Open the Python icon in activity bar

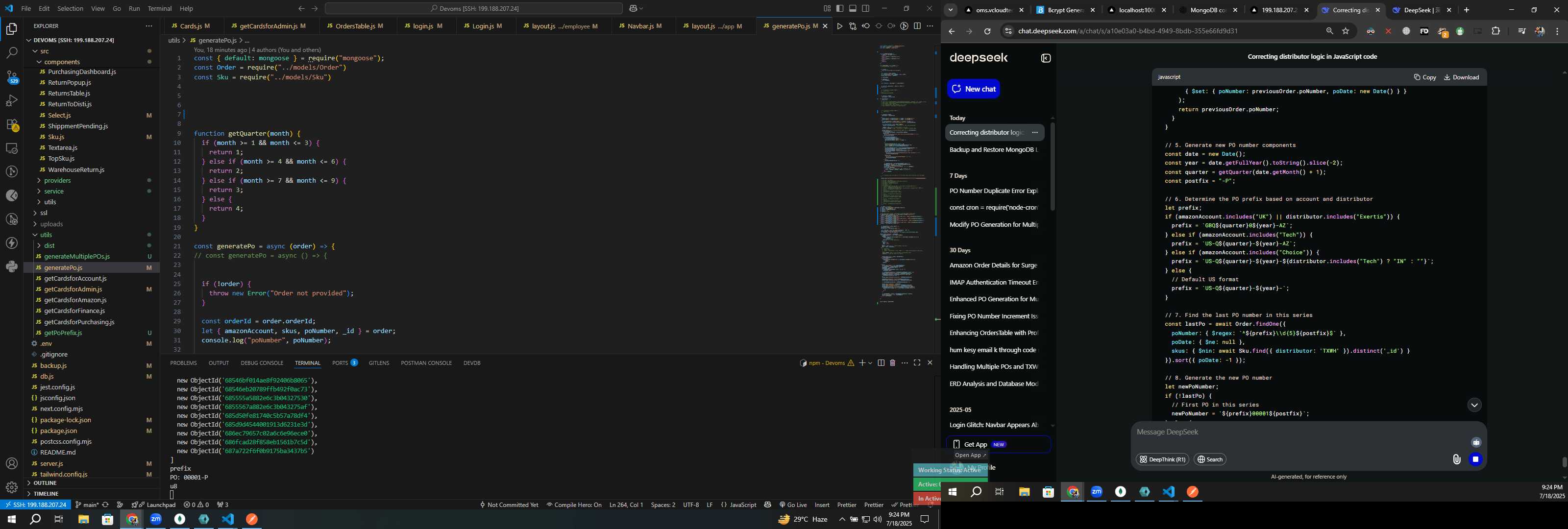(12, 266)
